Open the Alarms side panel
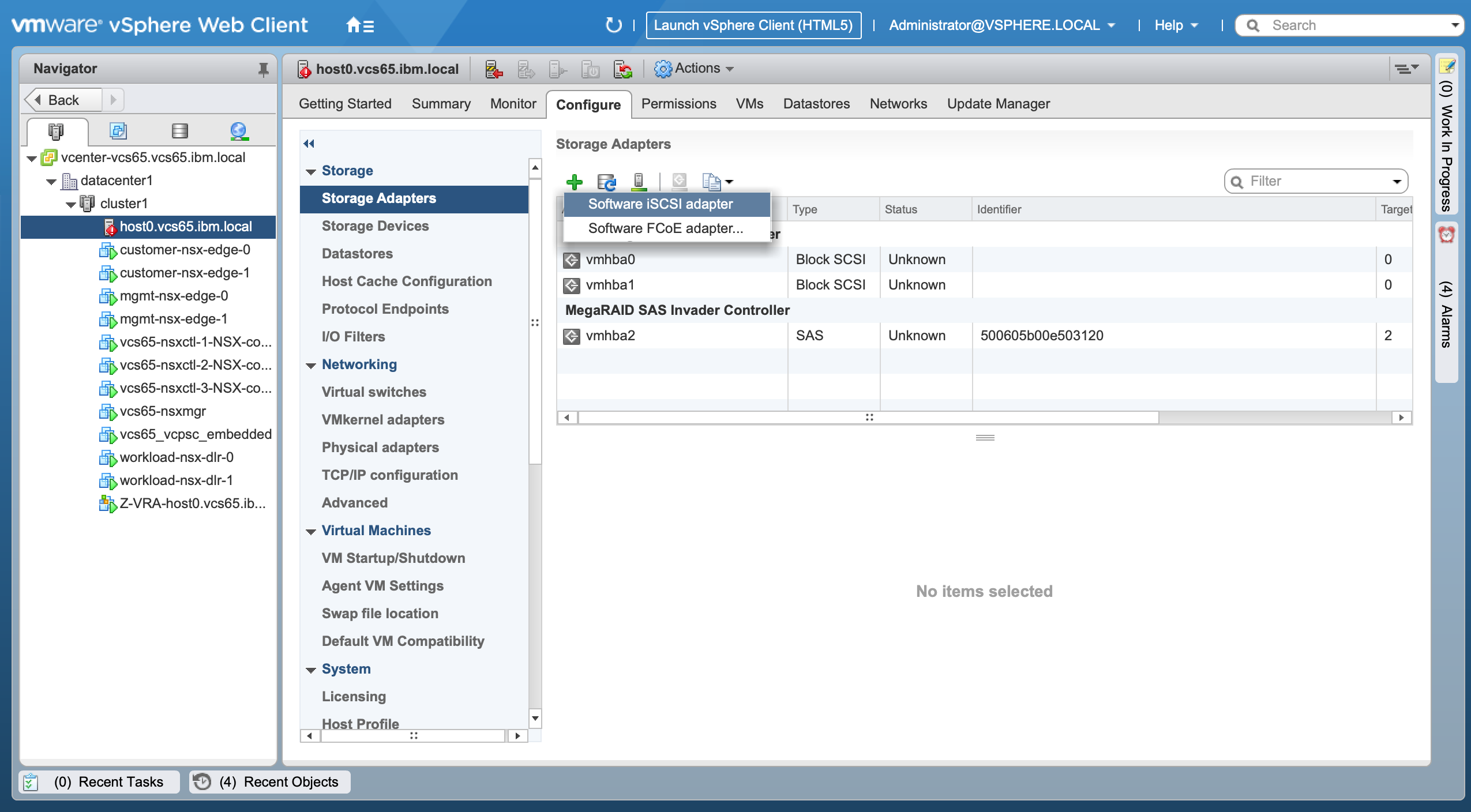1471x812 pixels. (1446, 303)
